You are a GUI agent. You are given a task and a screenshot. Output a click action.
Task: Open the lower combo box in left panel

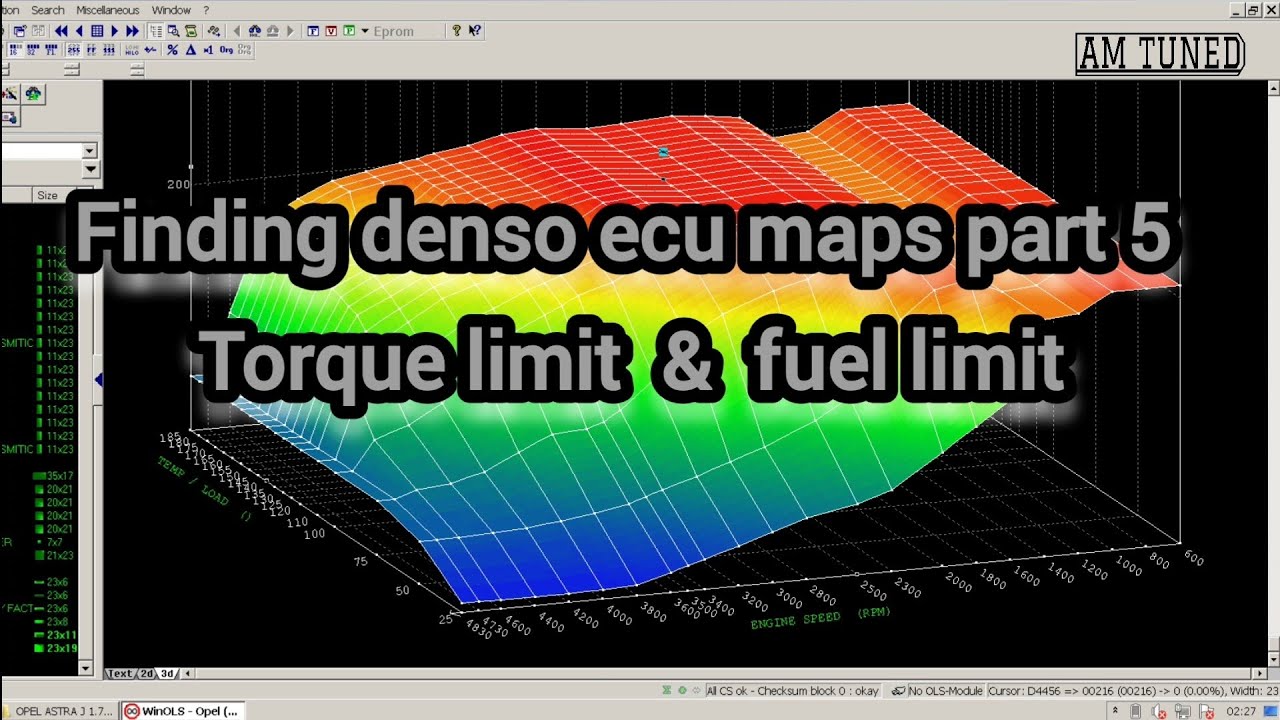90,170
